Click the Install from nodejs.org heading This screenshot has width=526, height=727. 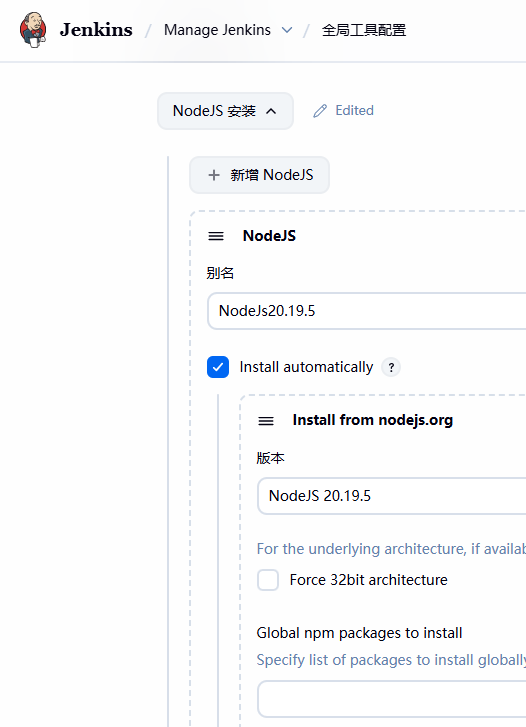point(372,420)
